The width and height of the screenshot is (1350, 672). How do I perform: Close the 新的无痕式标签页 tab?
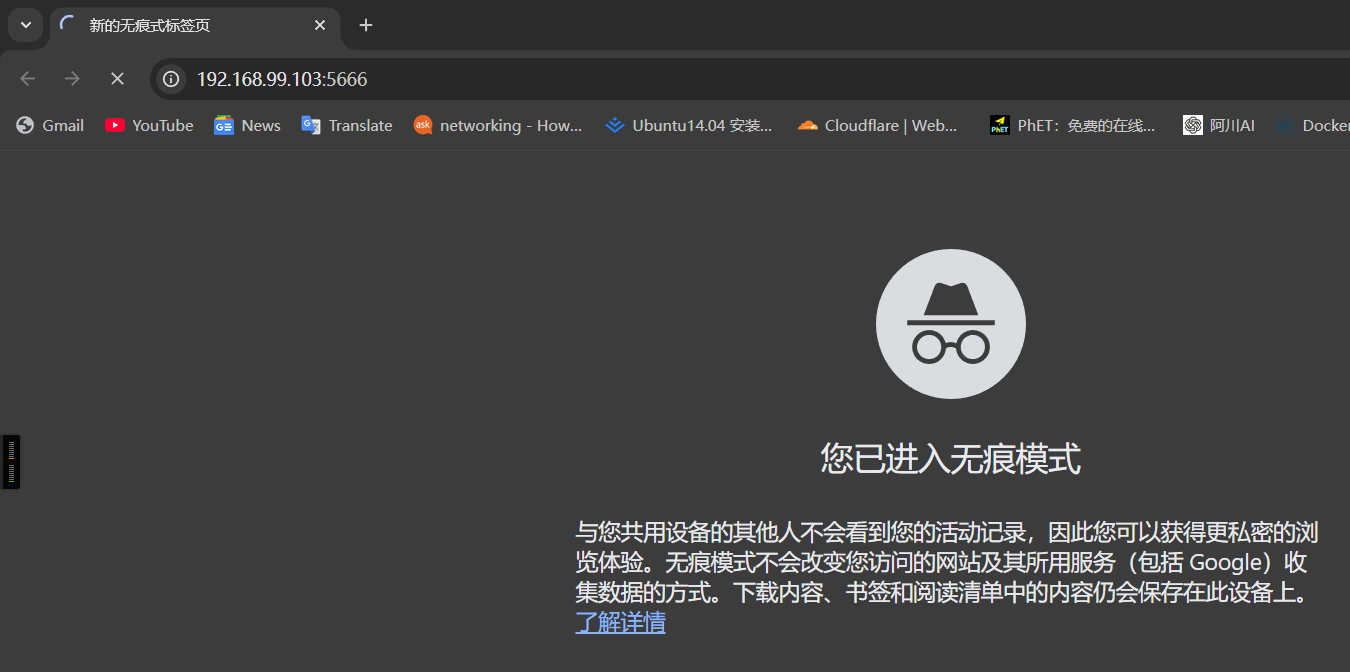tap(320, 25)
